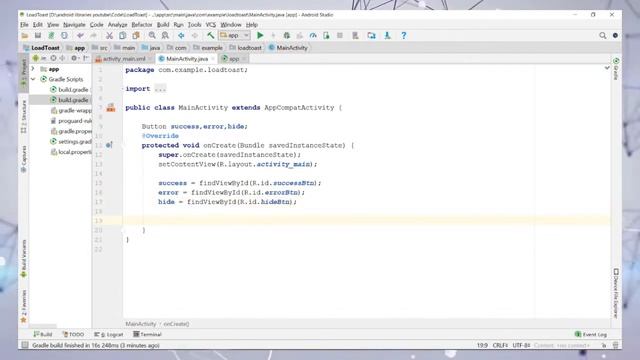Open the Event Log button
The image size is (640, 360).
(591, 334)
